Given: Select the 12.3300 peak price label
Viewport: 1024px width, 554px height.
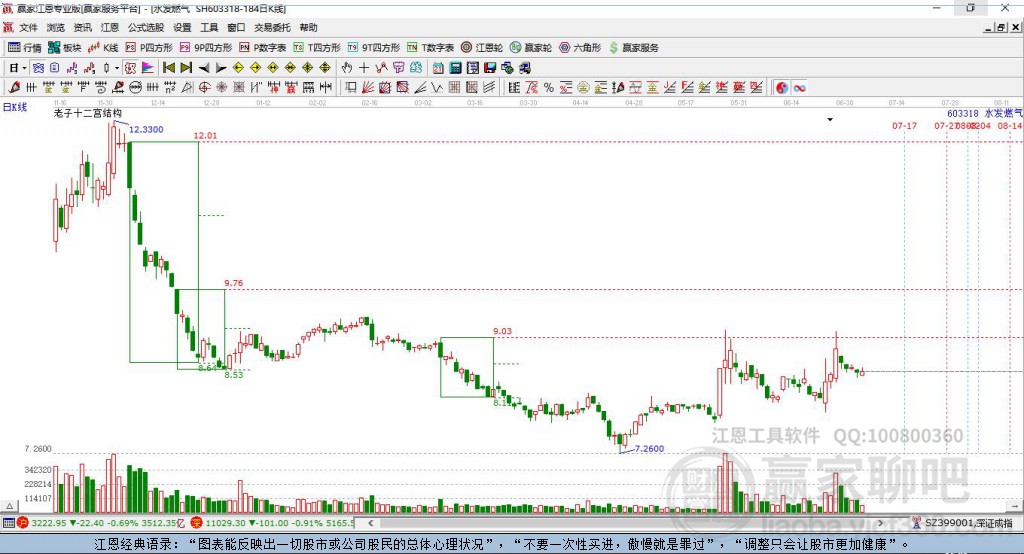Looking at the screenshot, I should [x=146, y=129].
